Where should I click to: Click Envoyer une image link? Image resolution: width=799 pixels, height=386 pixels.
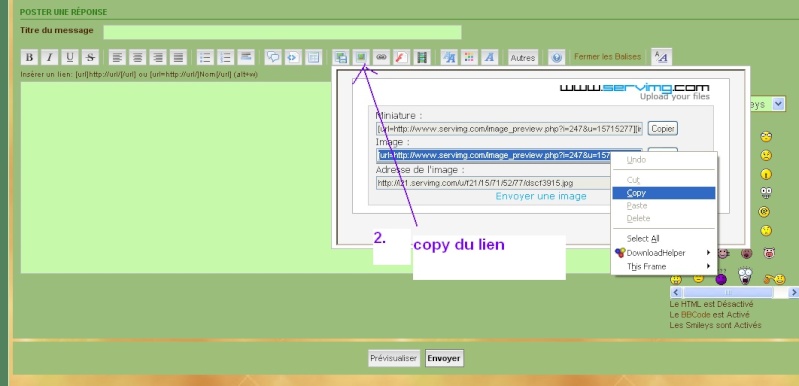541,196
